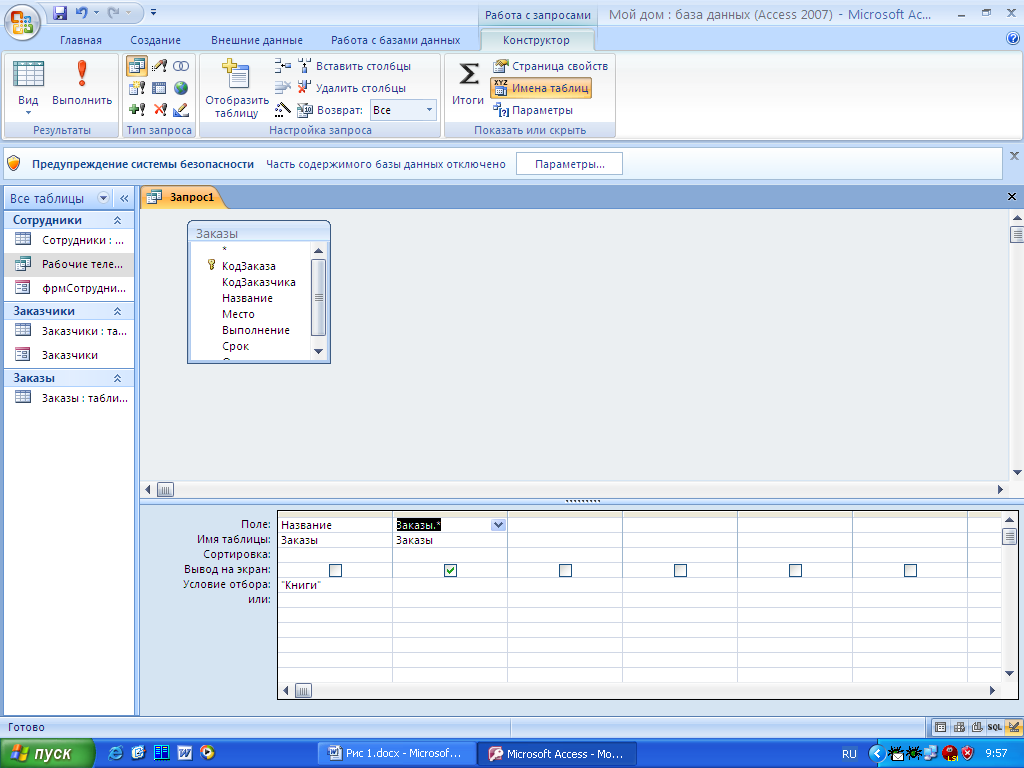1024x768 pixels.
Task: Click the Undo arrow in quick access
Action: [x=82, y=12]
